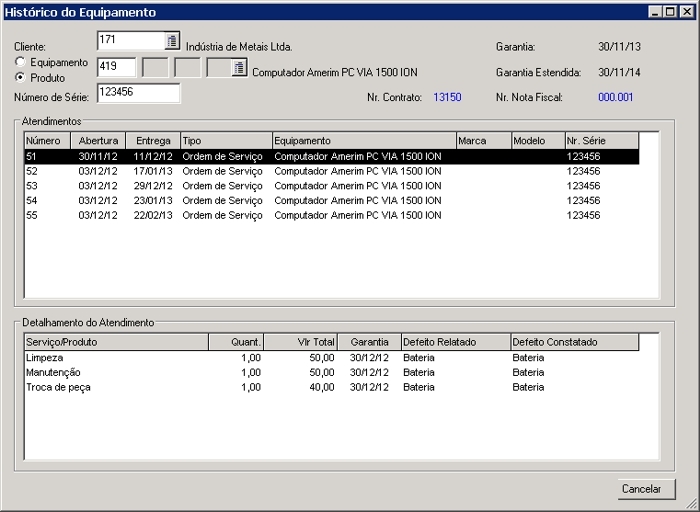The image size is (700, 512).
Task: Select the Produto radio button
Action: [20, 77]
